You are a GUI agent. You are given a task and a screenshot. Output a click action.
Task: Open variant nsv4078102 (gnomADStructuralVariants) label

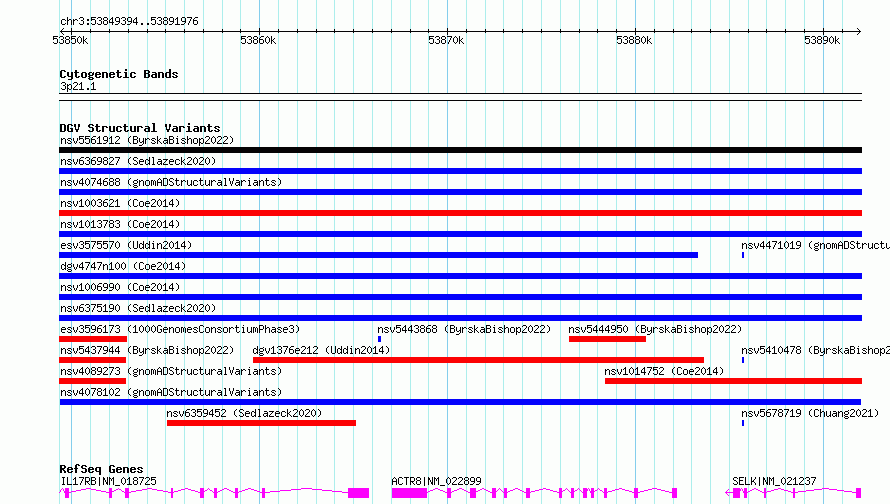click(x=171, y=392)
